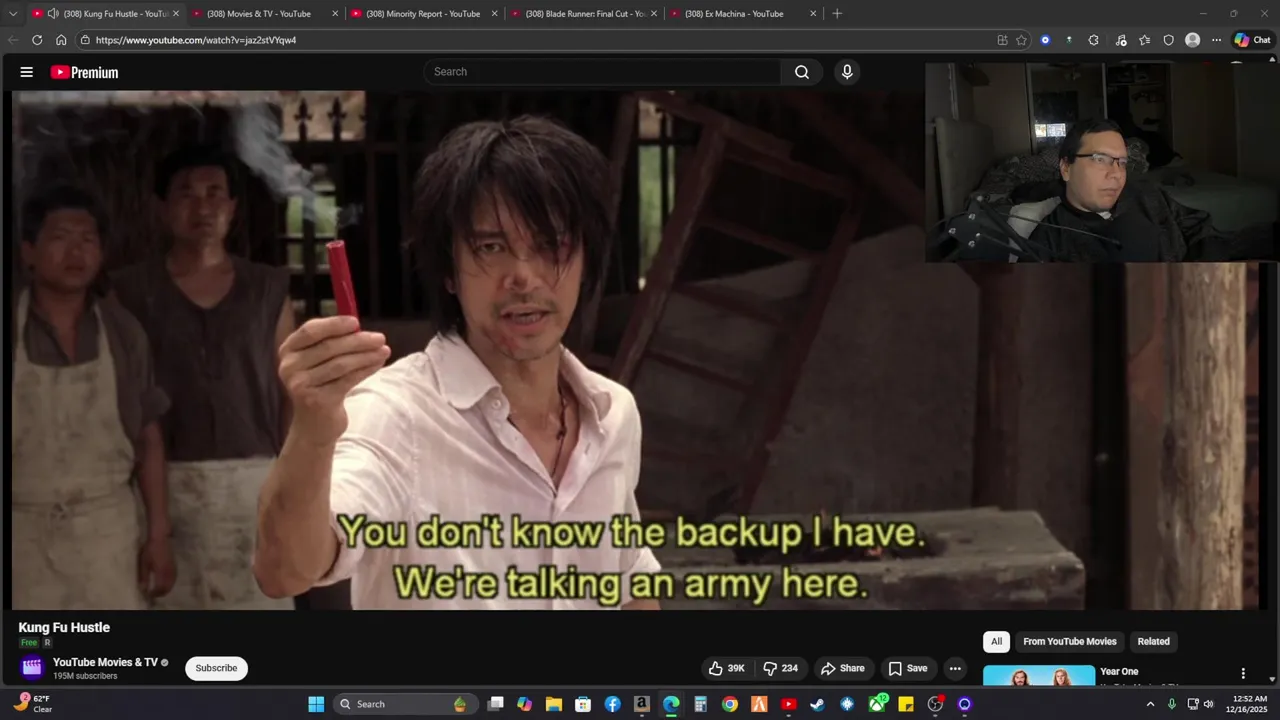Screen dimensions: 1280x720
Task: Select the All filter chip
Action: tap(996, 641)
